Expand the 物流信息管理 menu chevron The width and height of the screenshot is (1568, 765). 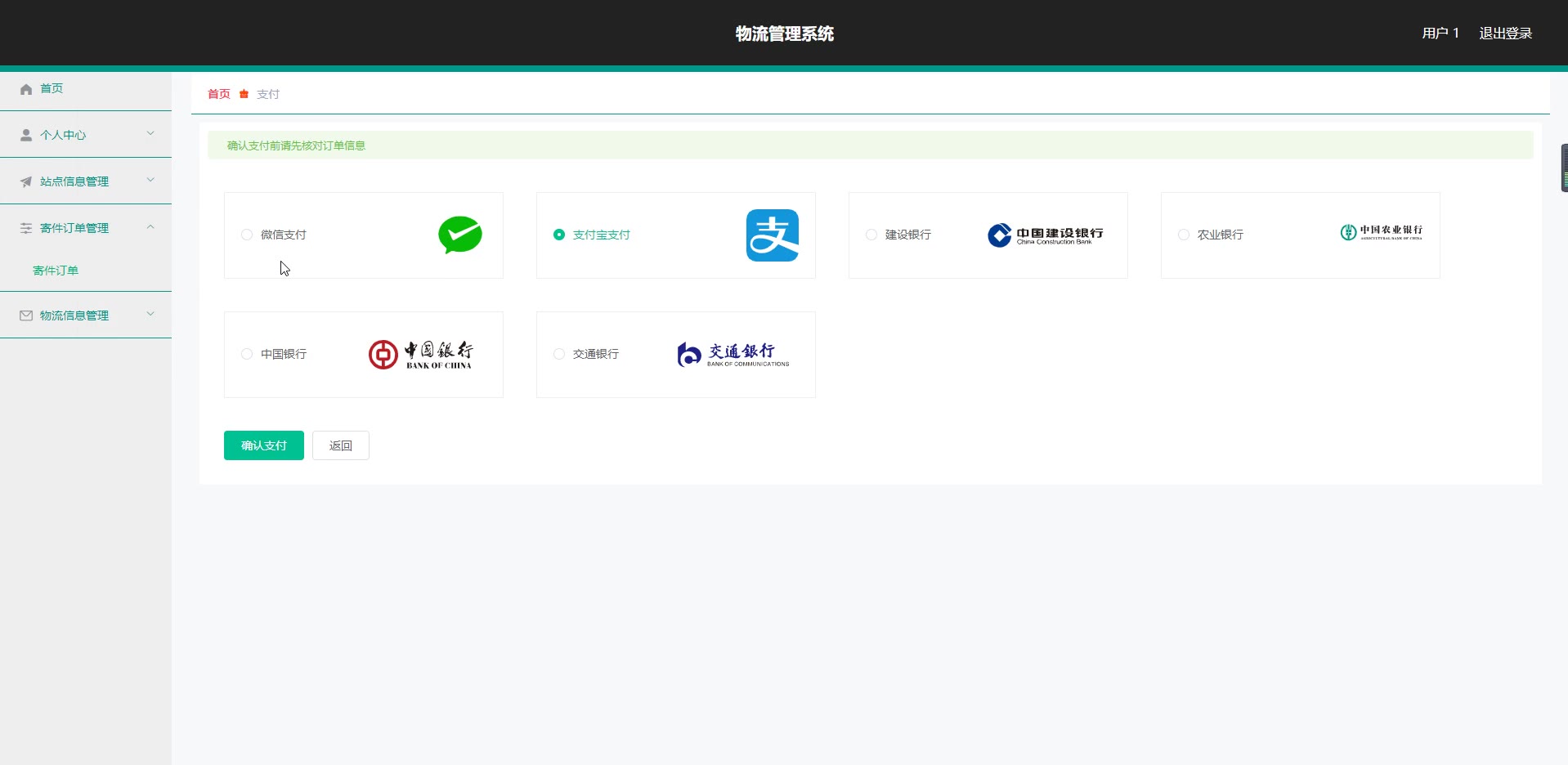(150, 315)
